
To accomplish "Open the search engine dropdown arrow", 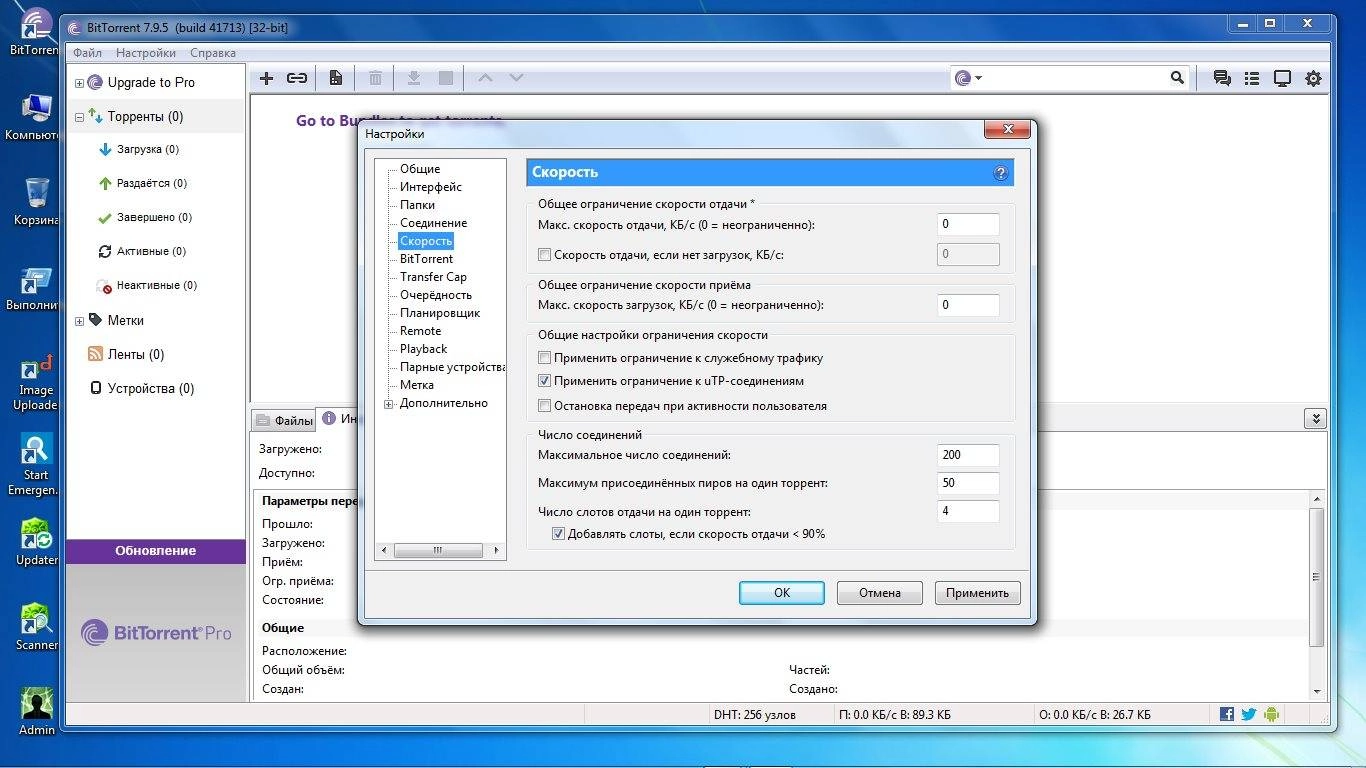I will [978, 78].
